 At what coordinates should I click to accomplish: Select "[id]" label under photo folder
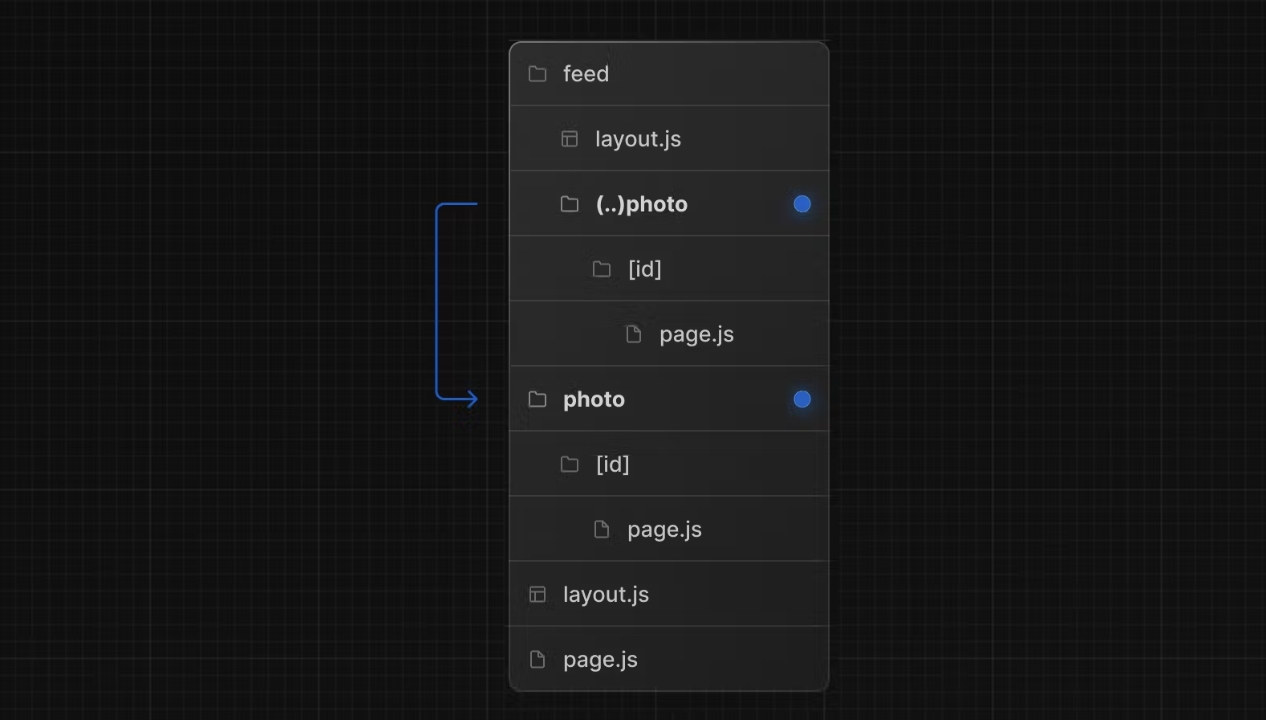[613, 464]
